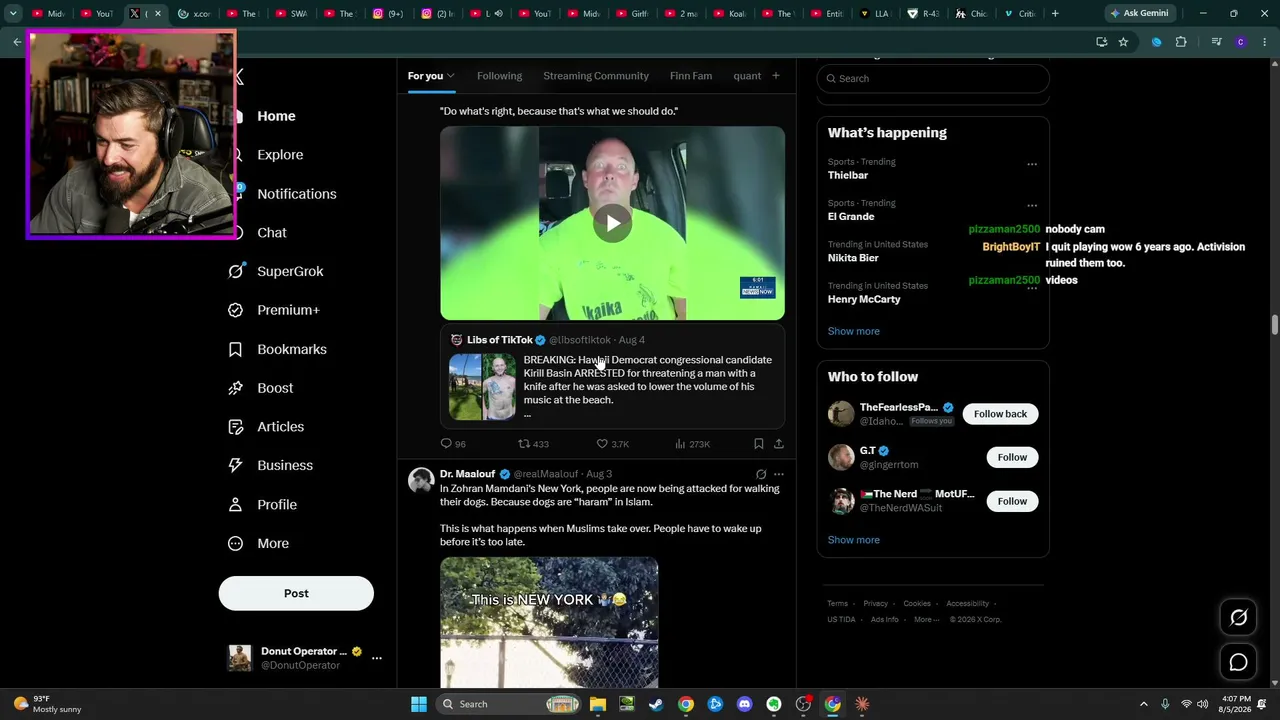This screenshot has width=1280, height=720.
Task: Follow the G.T account
Action: (x=1012, y=457)
